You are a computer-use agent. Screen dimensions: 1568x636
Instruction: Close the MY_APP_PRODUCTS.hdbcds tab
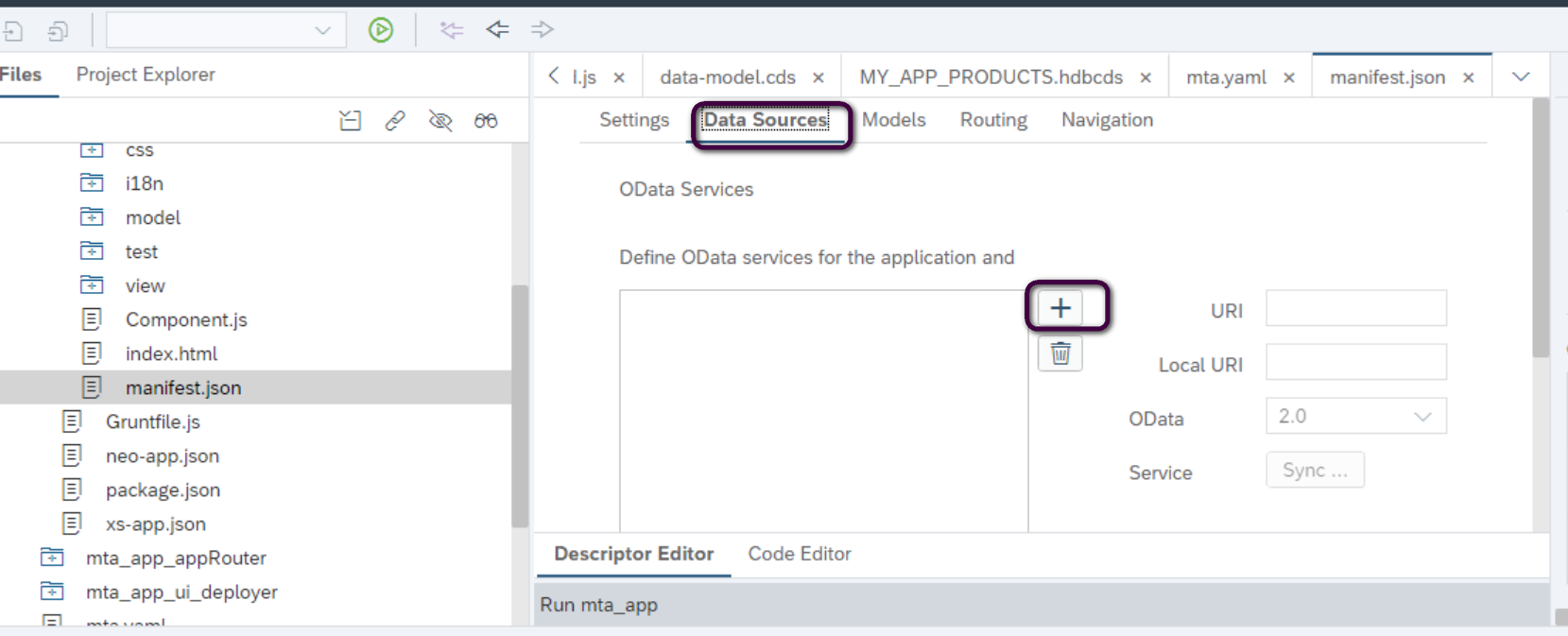pyautogui.click(x=1146, y=78)
